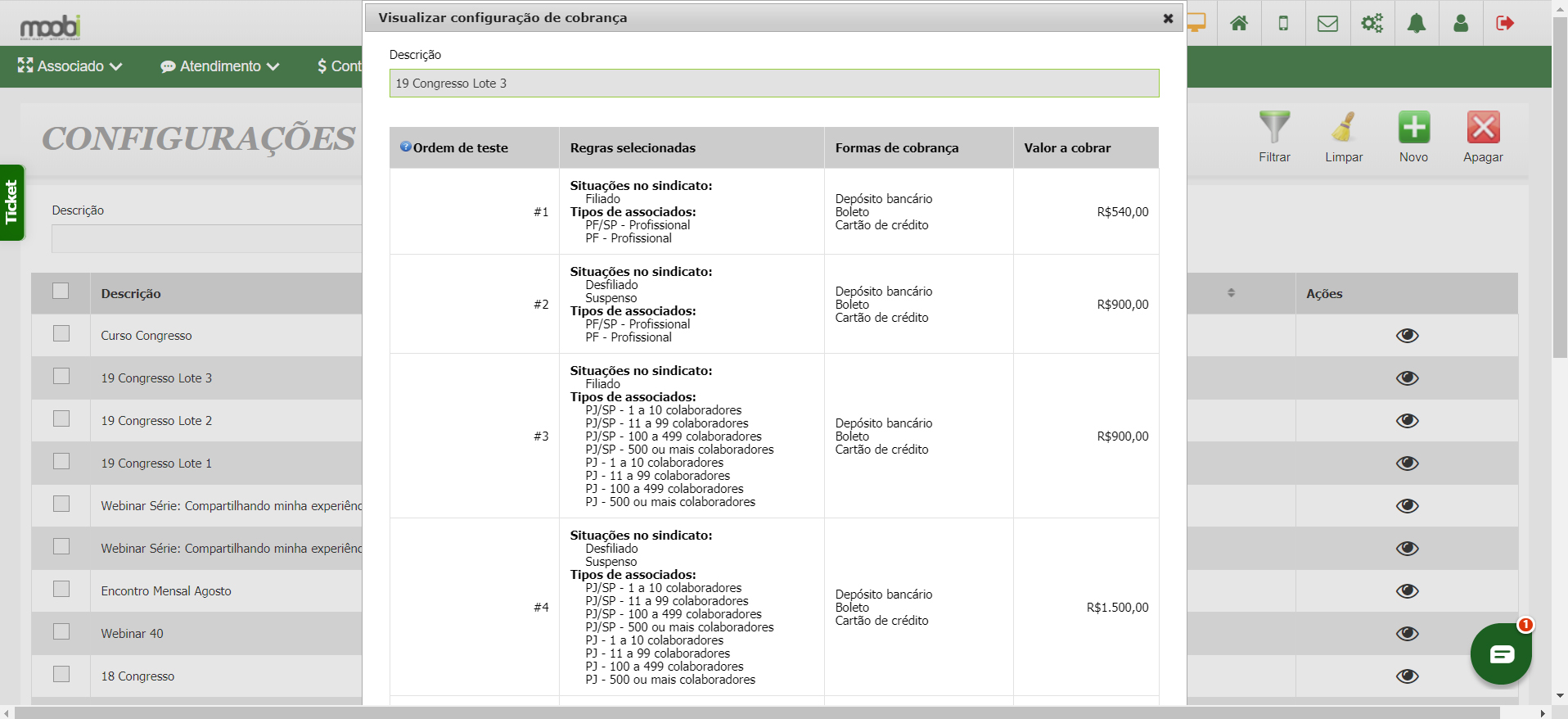Screen dimensions: 1568x719
Task: Expand the Atendimento dropdown menu
Action: tap(219, 66)
